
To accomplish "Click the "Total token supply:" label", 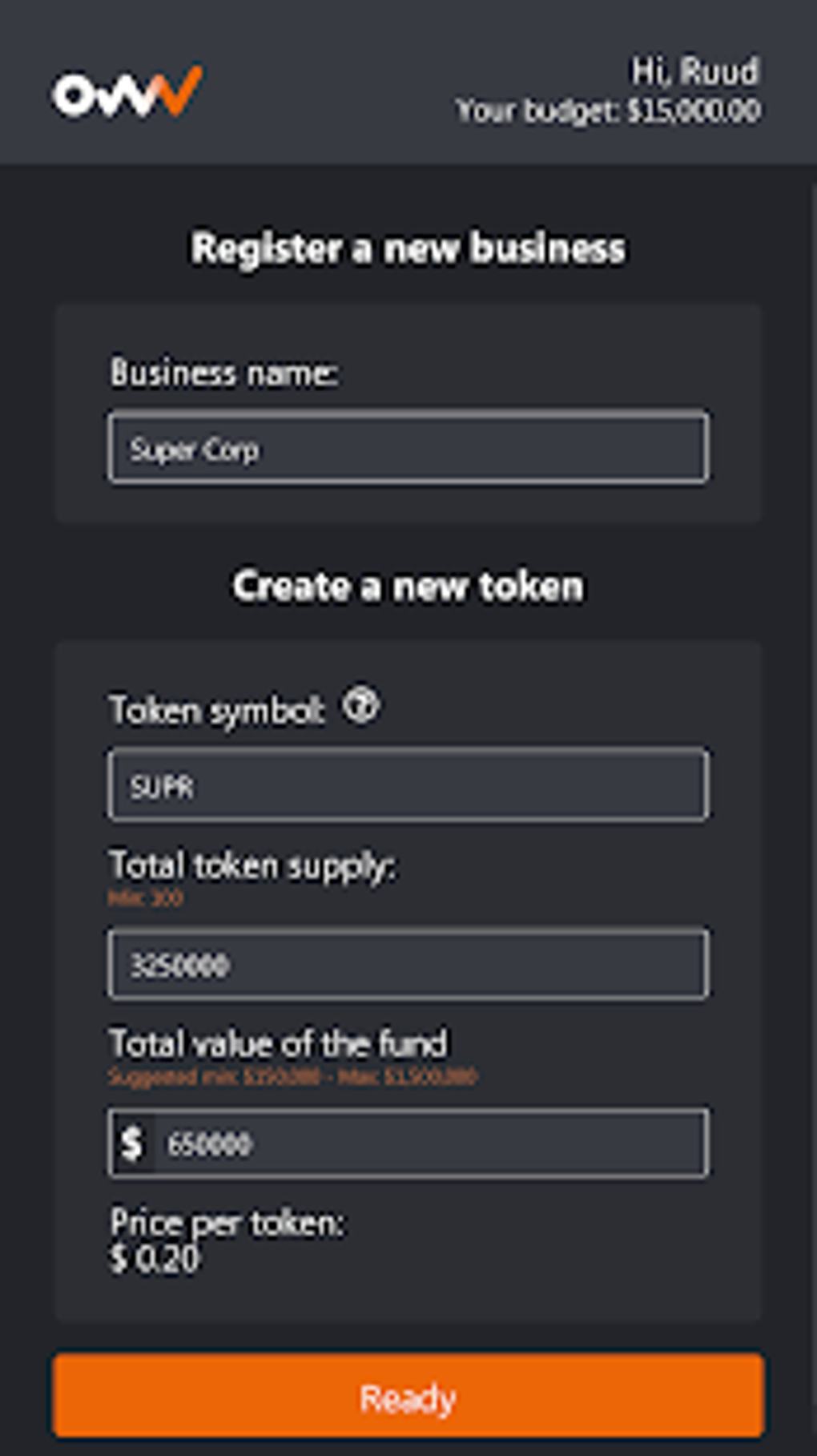I will click(x=252, y=866).
